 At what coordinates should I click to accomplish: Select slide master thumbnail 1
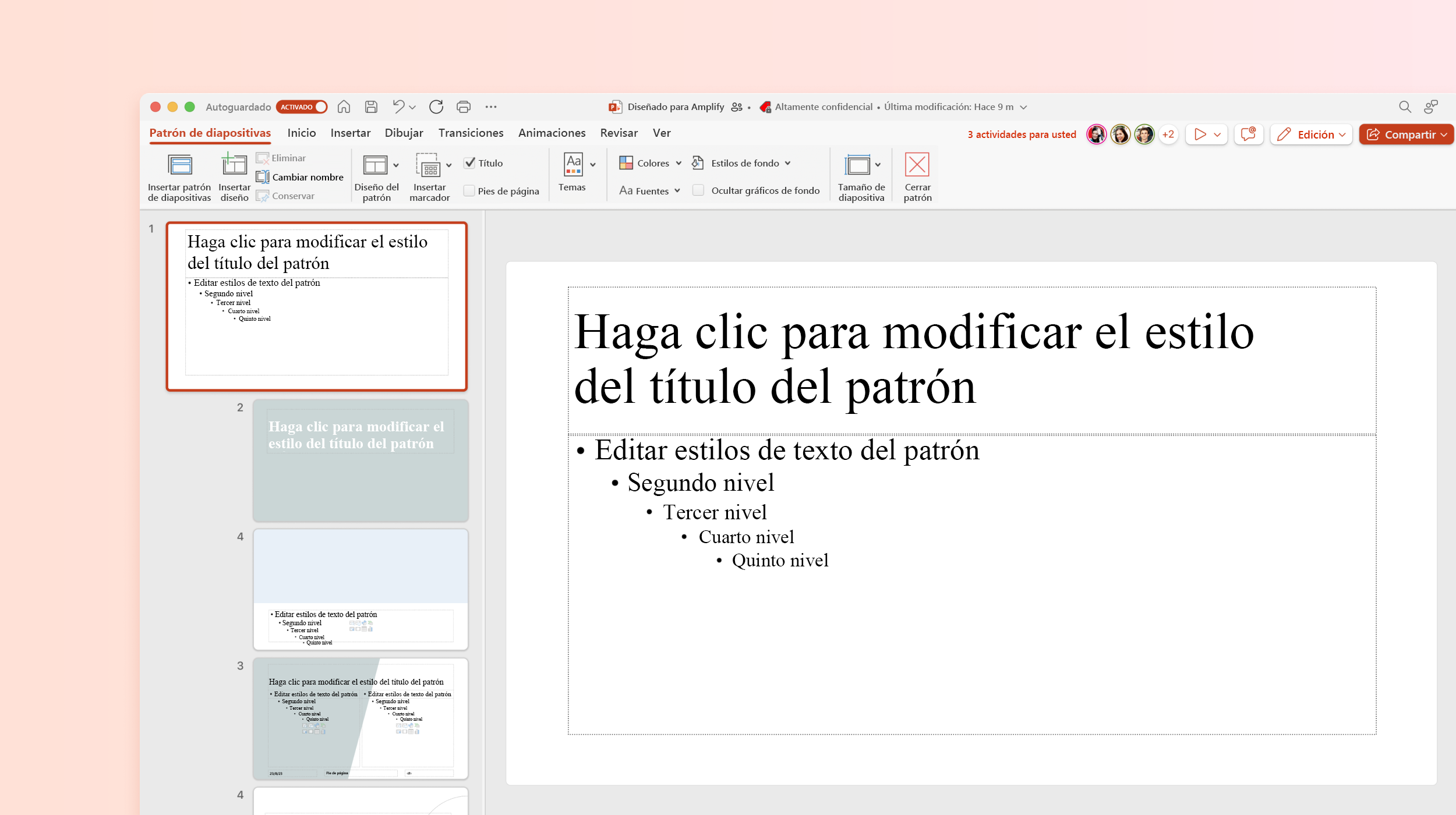click(x=317, y=306)
